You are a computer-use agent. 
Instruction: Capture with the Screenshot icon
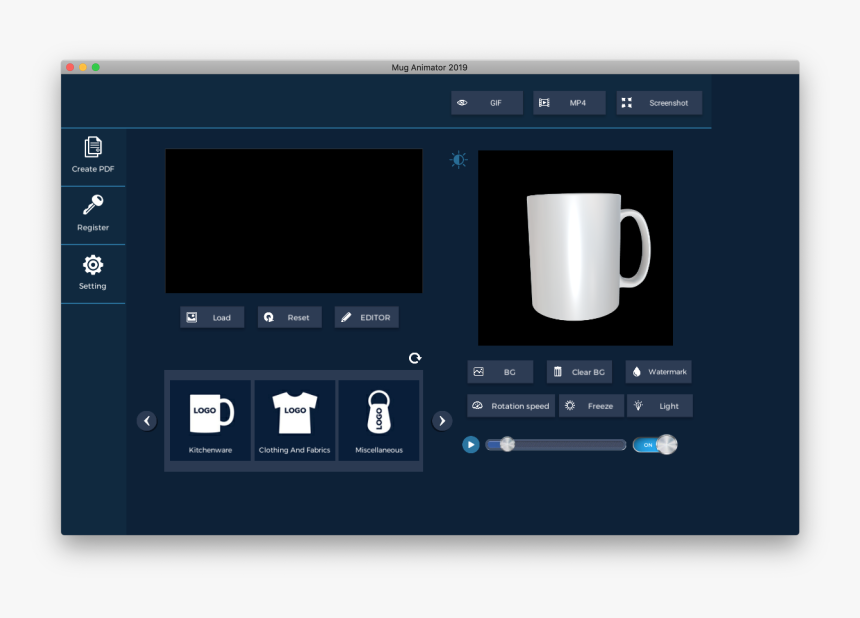[627, 102]
